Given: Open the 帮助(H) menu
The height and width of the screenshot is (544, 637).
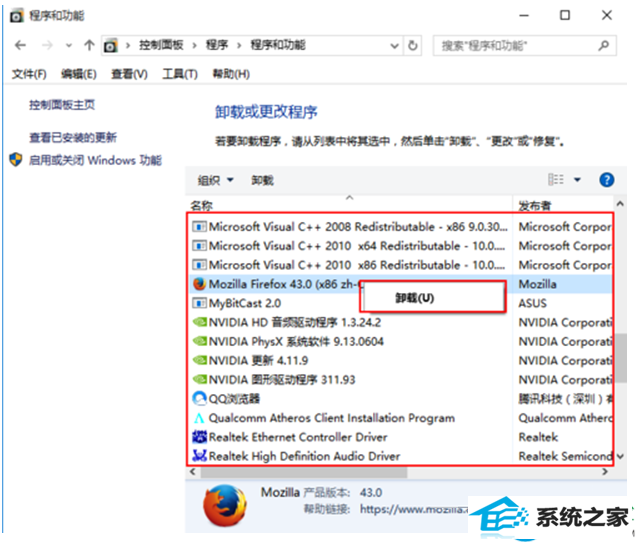Looking at the screenshot, I should coord(231,74).
